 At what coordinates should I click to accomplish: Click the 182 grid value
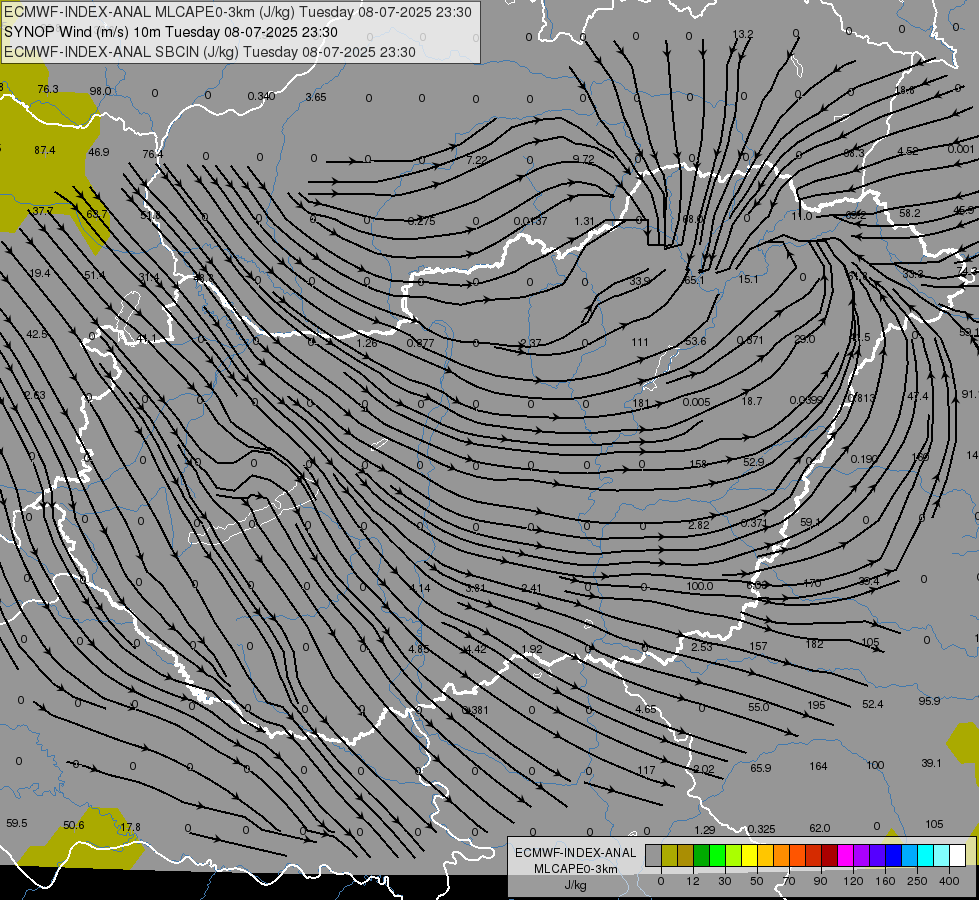click(814, 644)
